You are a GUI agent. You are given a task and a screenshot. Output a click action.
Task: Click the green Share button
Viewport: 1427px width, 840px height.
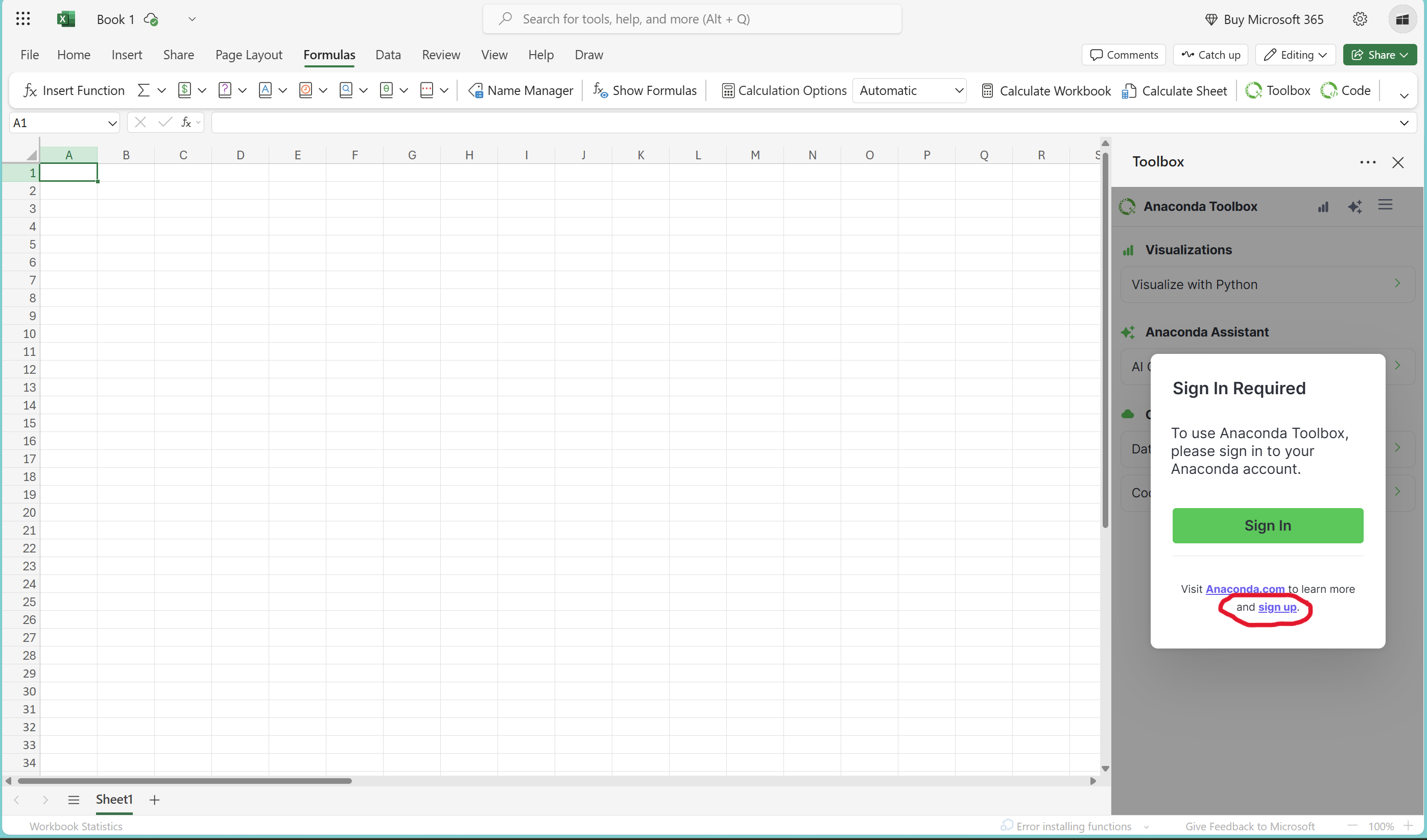[1380, 55]
